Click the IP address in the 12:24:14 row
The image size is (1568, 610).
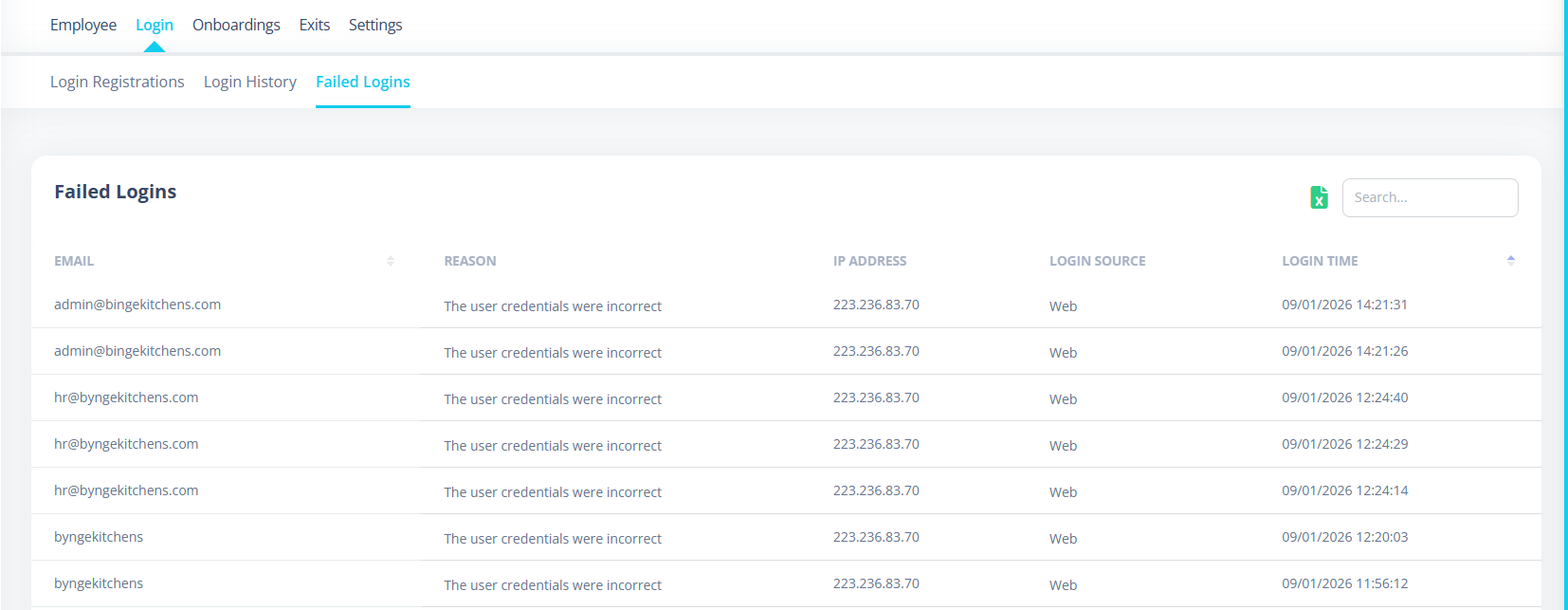876,490
